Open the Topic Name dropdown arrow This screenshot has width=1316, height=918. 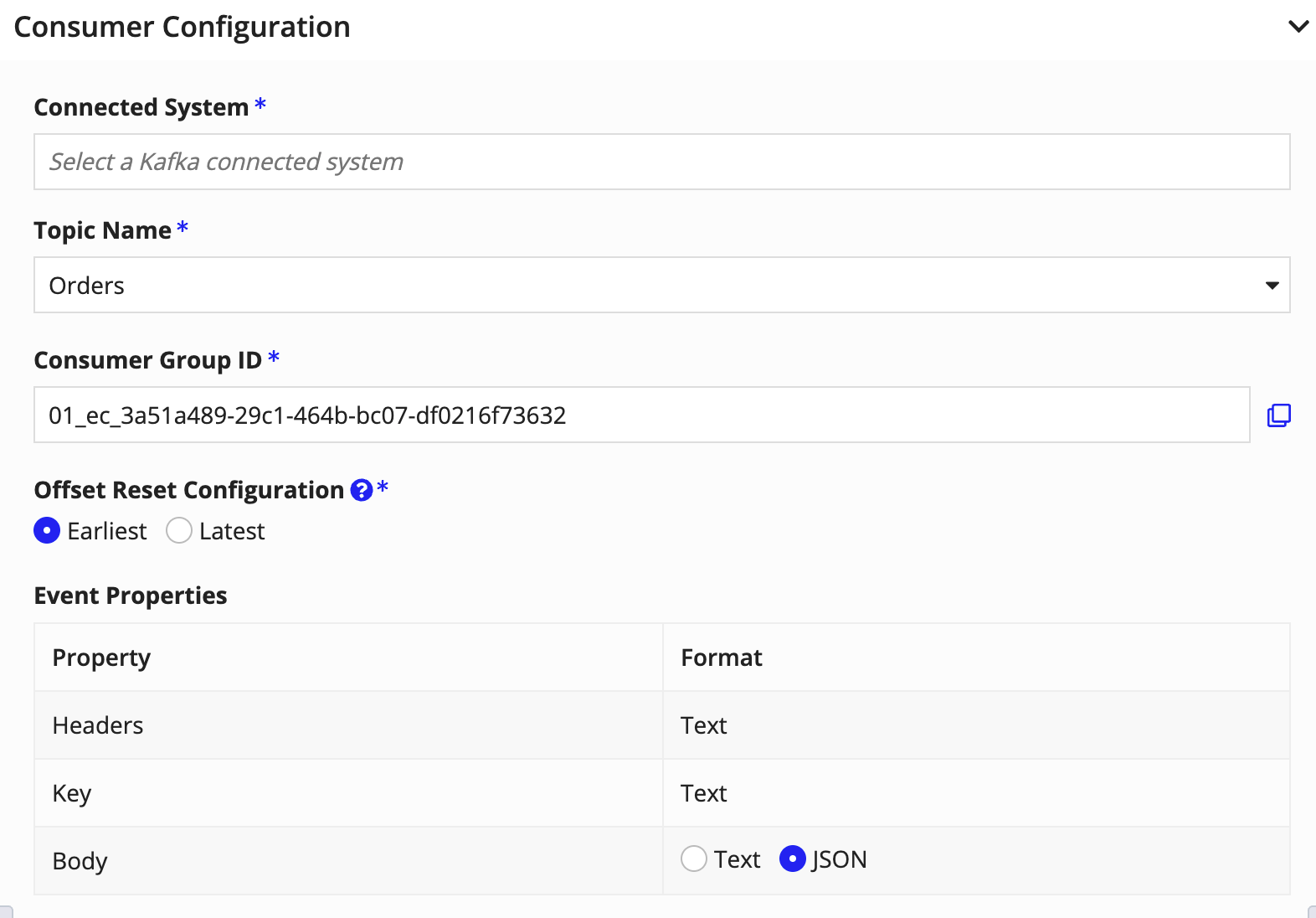pyautogui.click(x=1272, y=286)
